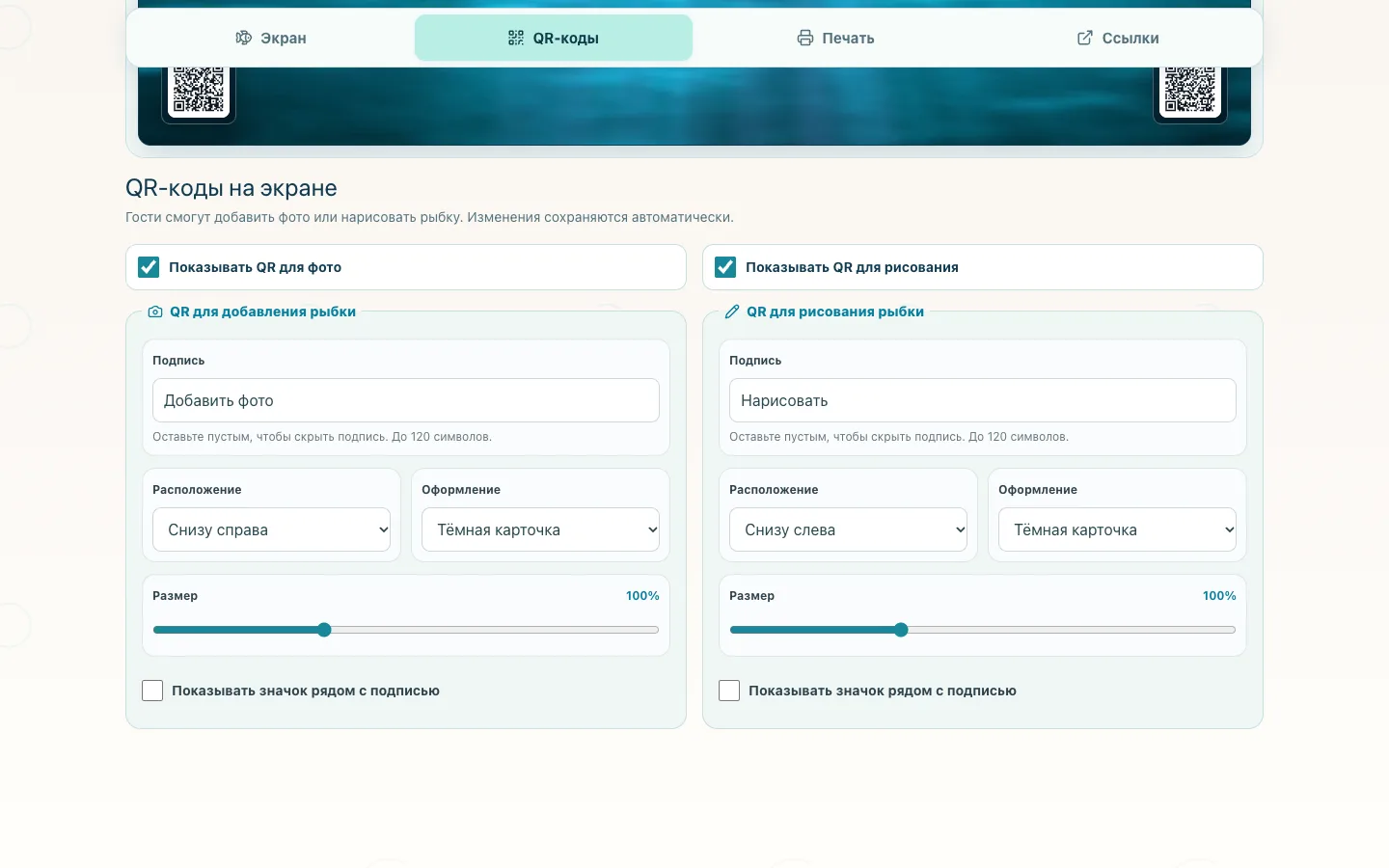Click the external link icon beside Ссылки

click(x=1085, y=38)
